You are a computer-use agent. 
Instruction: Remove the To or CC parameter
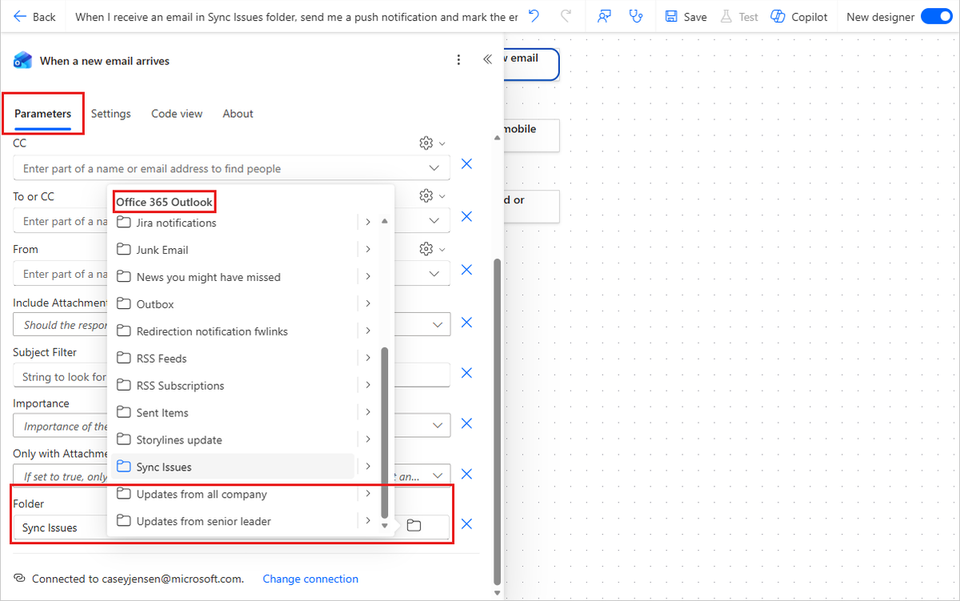click(x=467, y=217)
